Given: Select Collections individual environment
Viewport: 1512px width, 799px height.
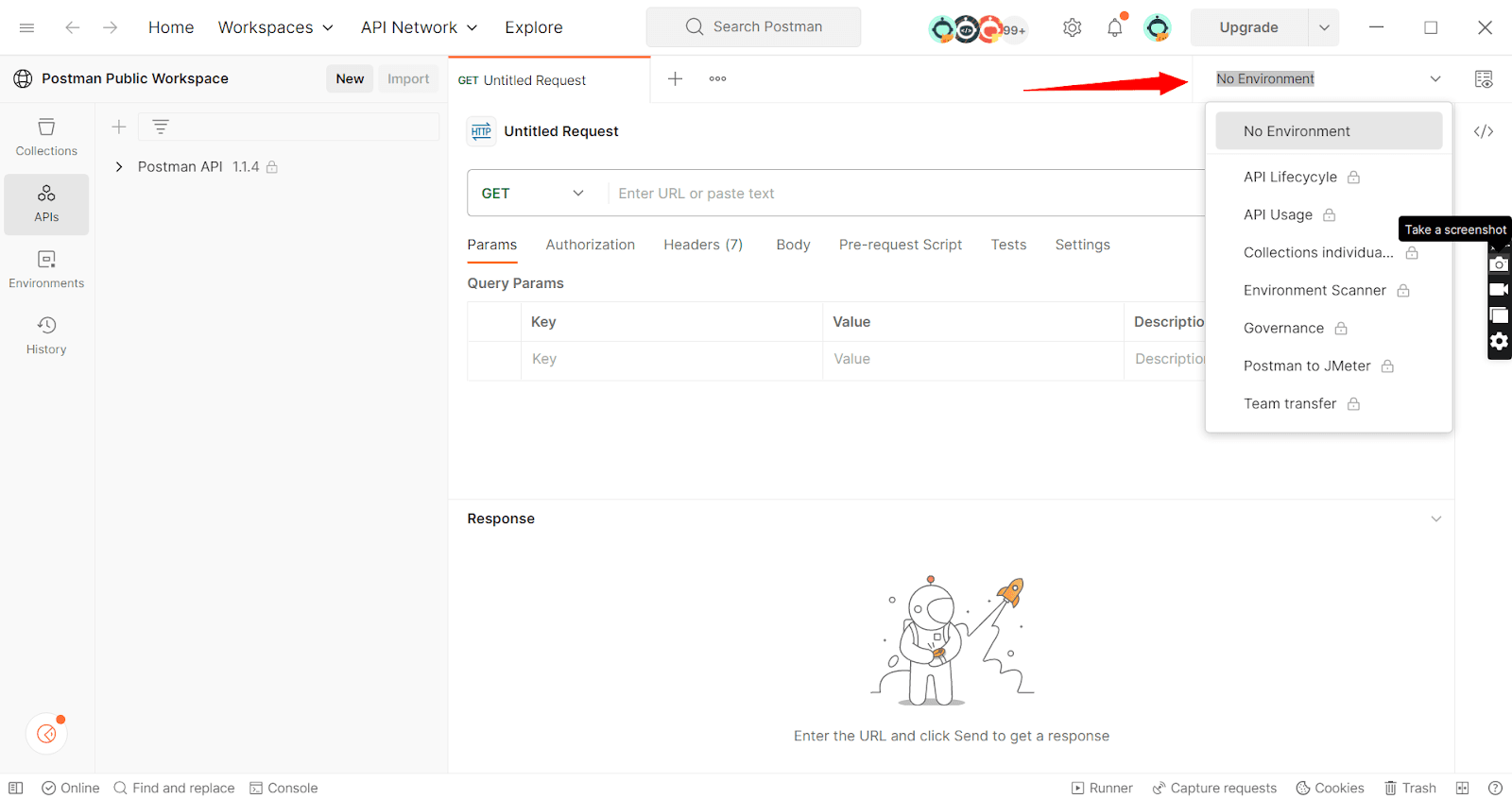Looking at the screenshot, I should (1329, 252).
